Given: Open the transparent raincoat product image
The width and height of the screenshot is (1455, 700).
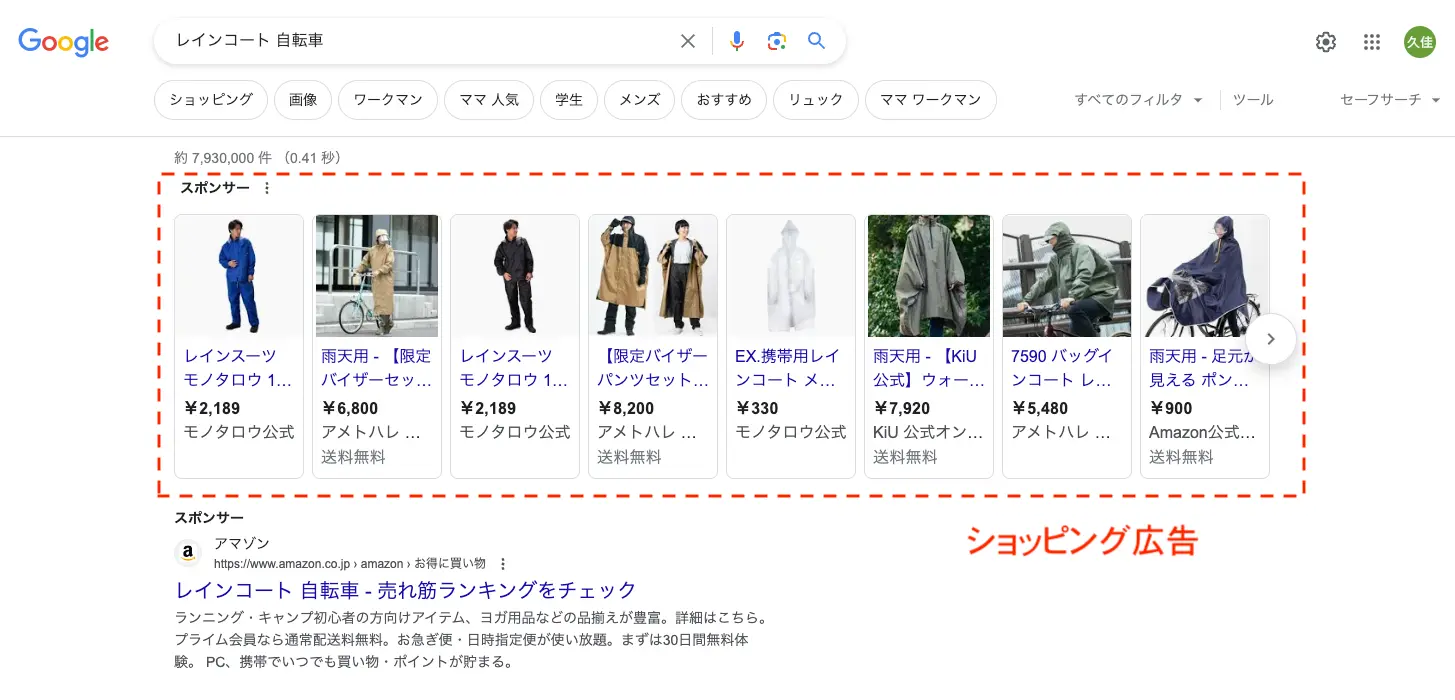Looking at the screenshot, I should 791,276.
